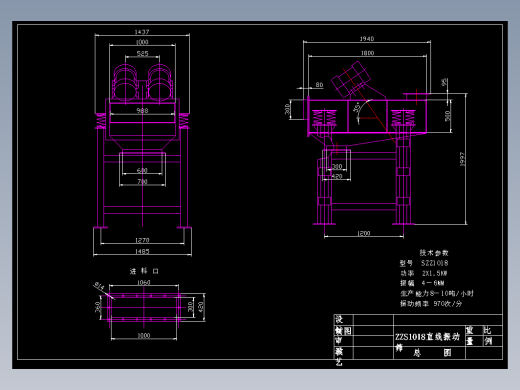
Task: Select the 1270 base dimension
Action: pos(142,240)
